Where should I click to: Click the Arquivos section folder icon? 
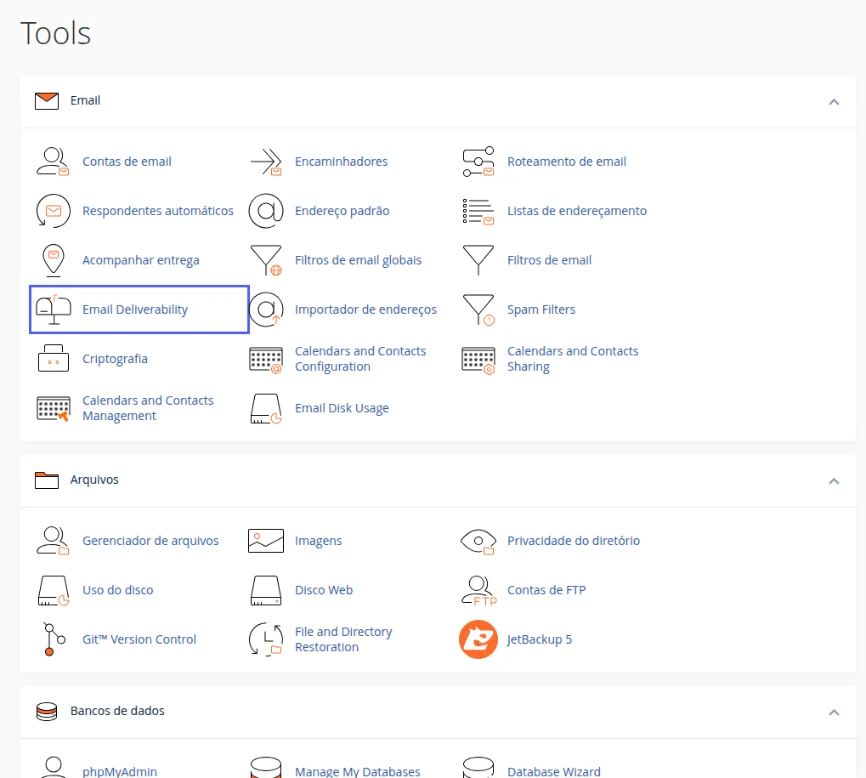click(46, 480)
